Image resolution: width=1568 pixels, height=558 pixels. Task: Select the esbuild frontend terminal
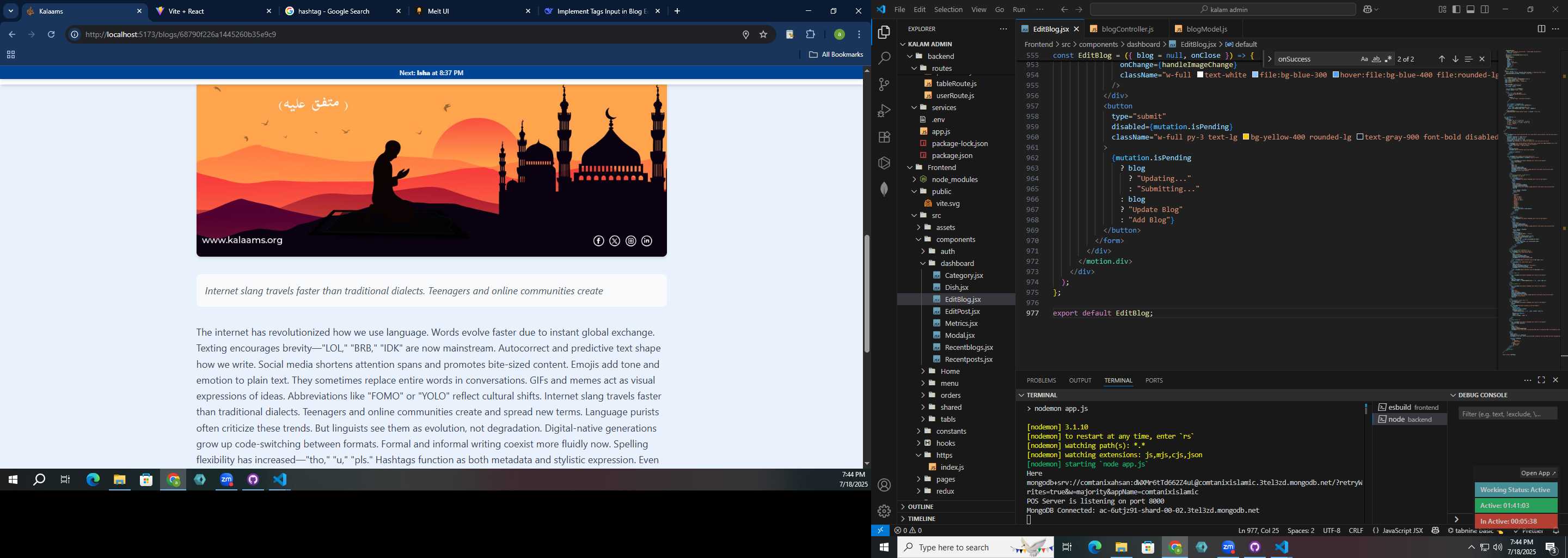click(x=1409, y=407)
